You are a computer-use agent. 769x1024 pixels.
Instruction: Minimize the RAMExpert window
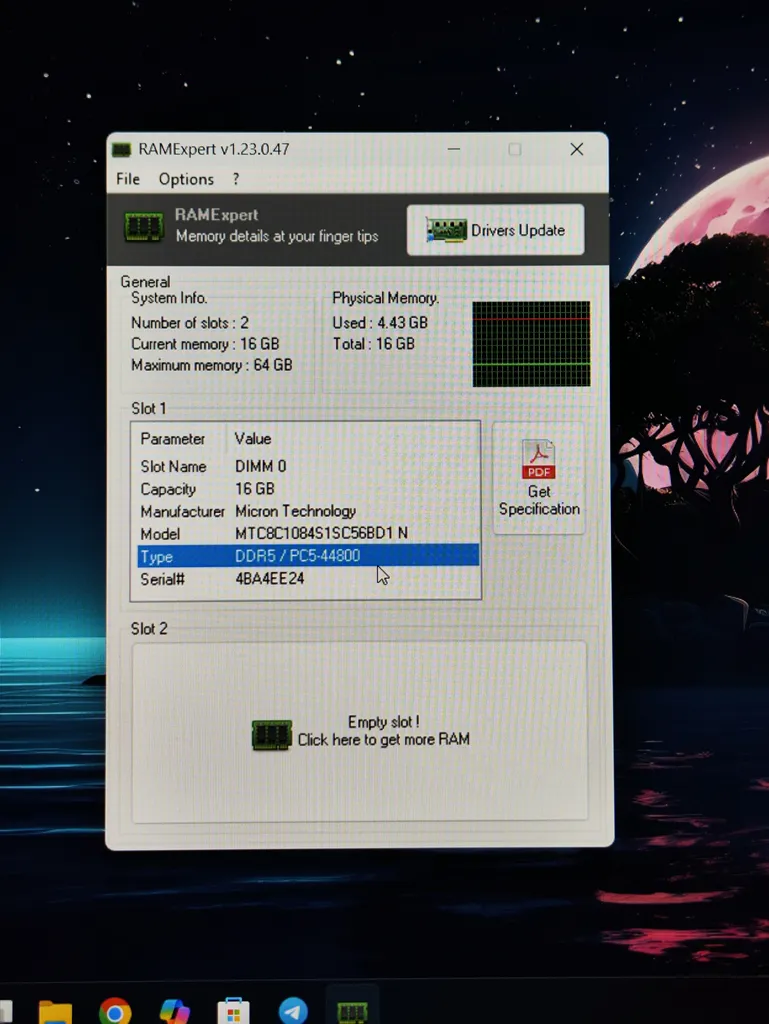454,149
